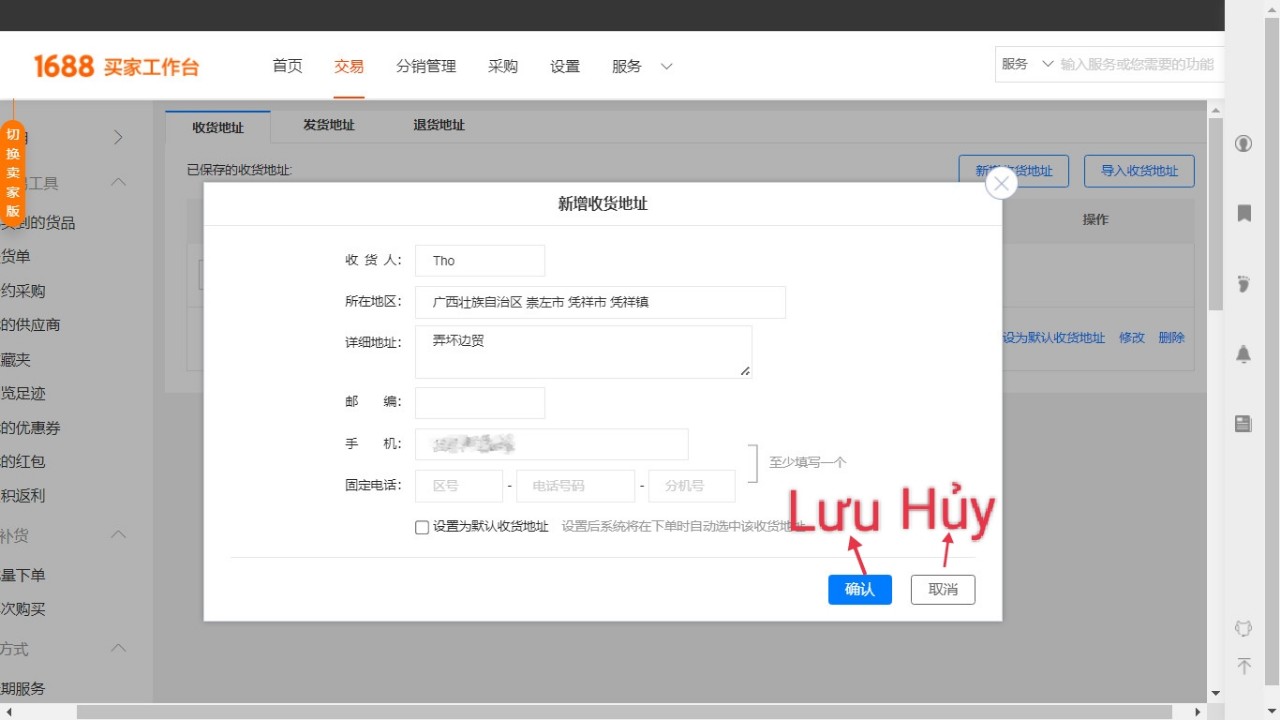Click the blue 确认 button

(860, 590)
